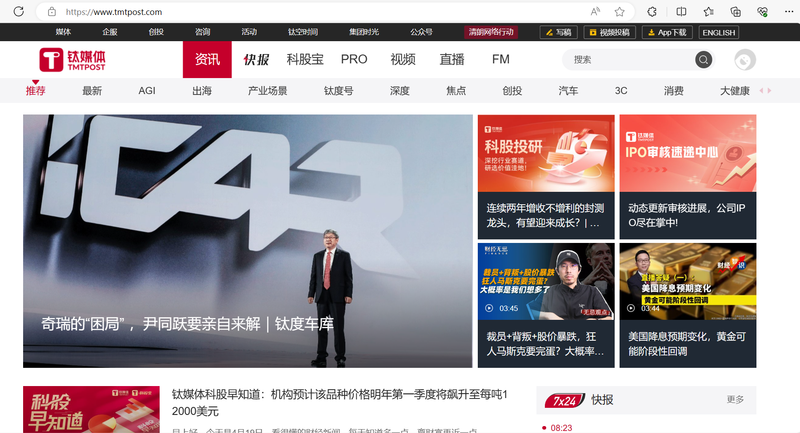Click the 写稿 button
800x433 pixels.
coord(558,32)
